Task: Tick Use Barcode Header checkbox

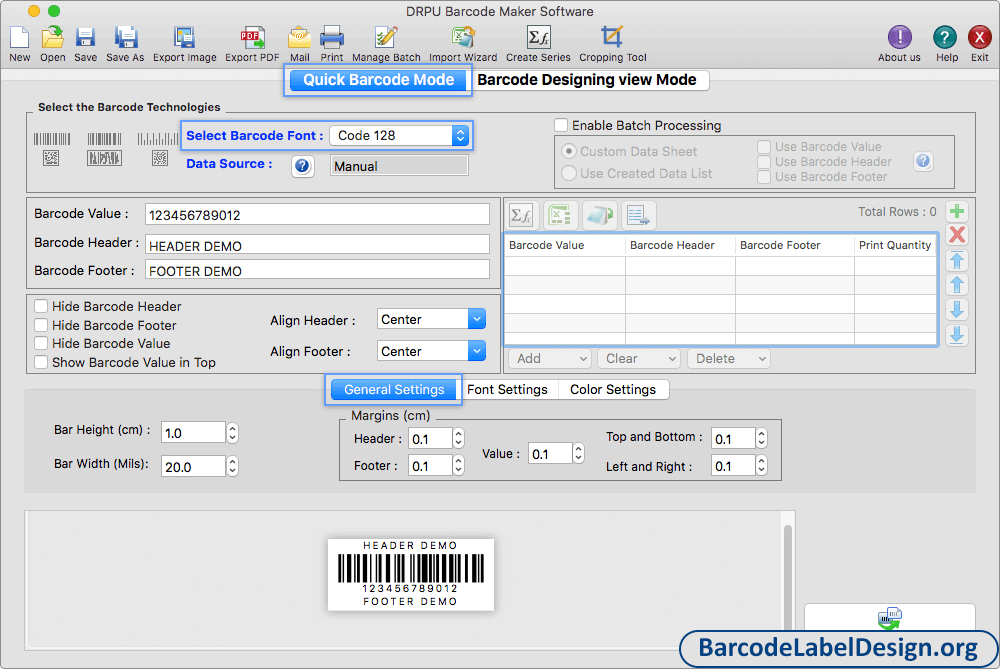Action: click(763, 161)
